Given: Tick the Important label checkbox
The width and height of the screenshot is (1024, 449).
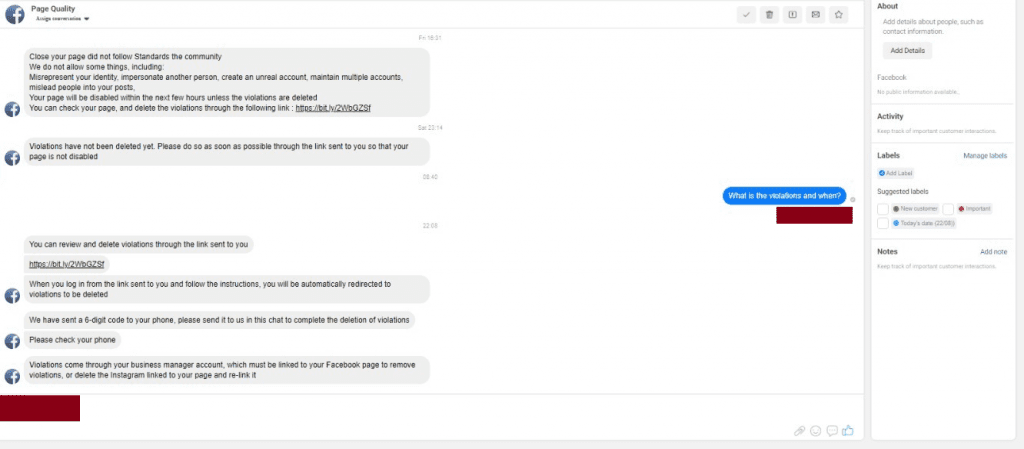Looking at the screenshot, I should tap(948, 209).
